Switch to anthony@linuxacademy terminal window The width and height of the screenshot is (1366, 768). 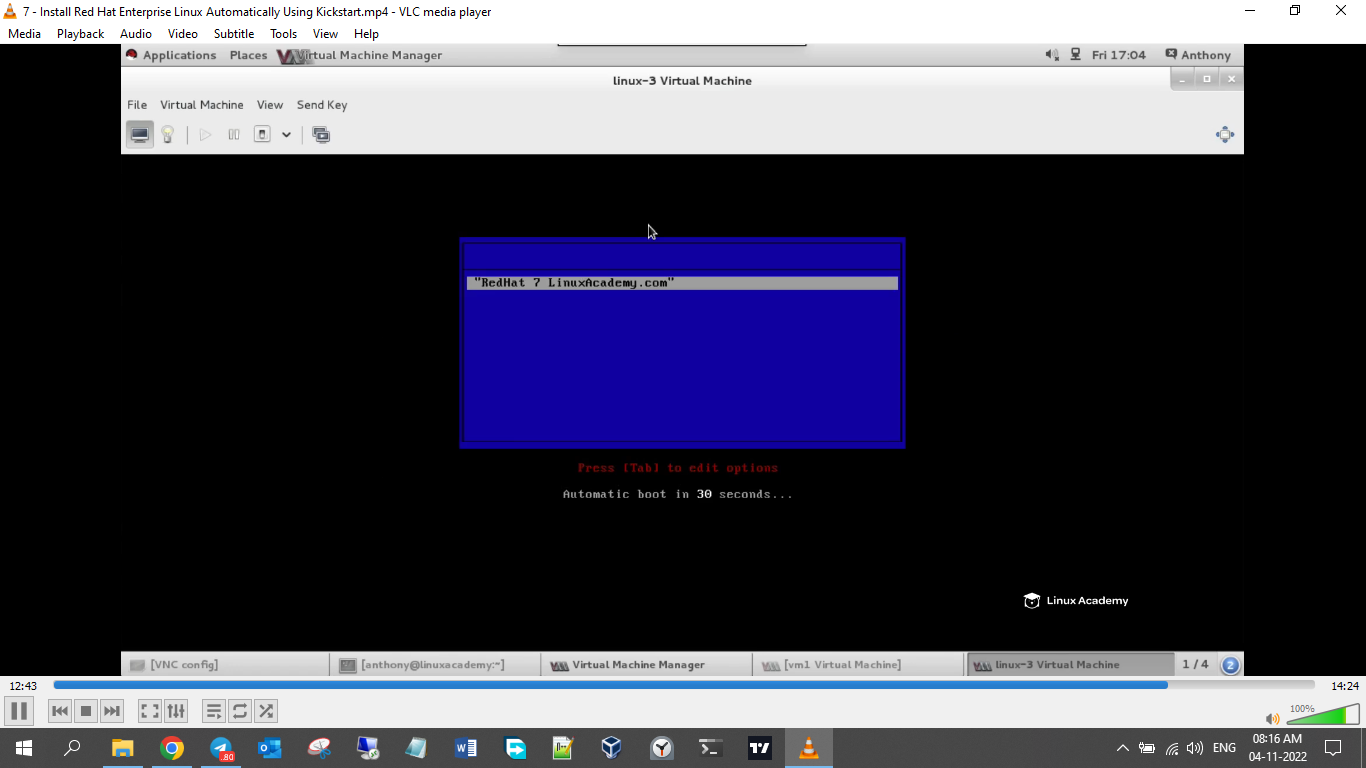tap(435, 664)
